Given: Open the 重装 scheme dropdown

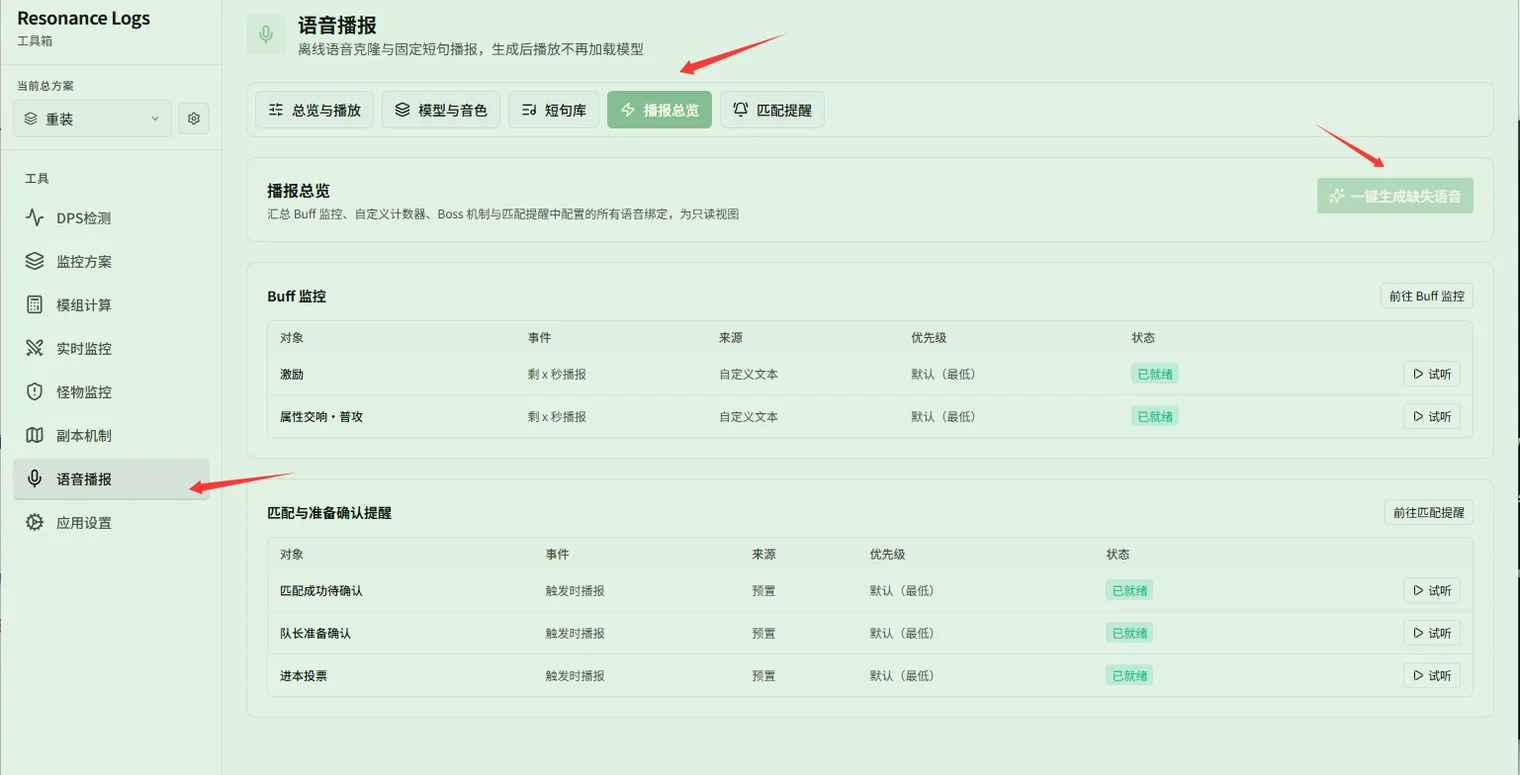Looking at the screenshot, I should pos(93,118).
